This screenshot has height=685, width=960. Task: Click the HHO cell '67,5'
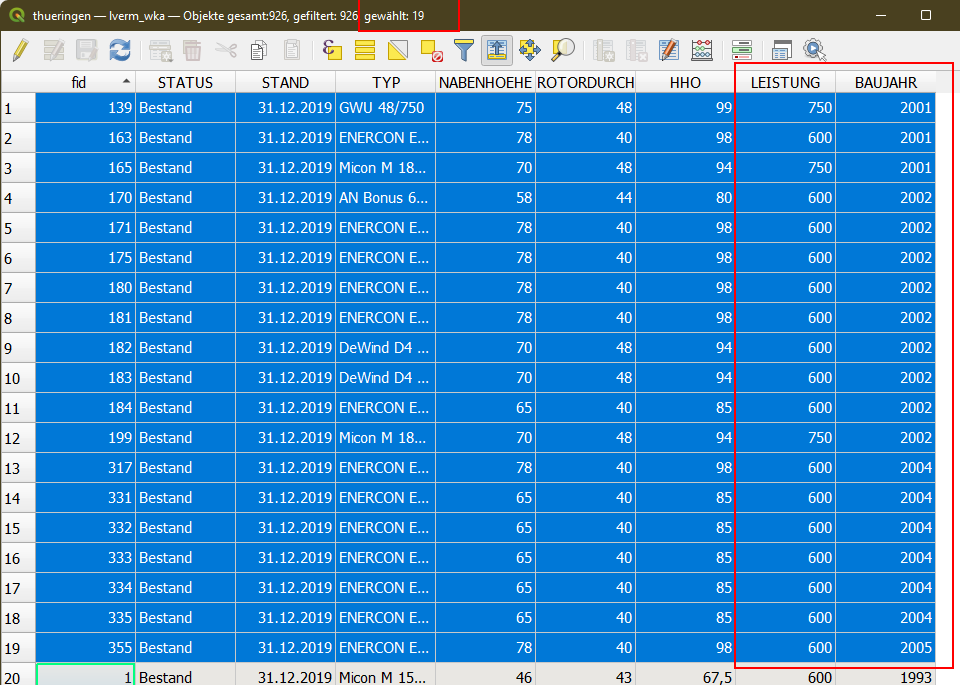click(x=685, y=676)
